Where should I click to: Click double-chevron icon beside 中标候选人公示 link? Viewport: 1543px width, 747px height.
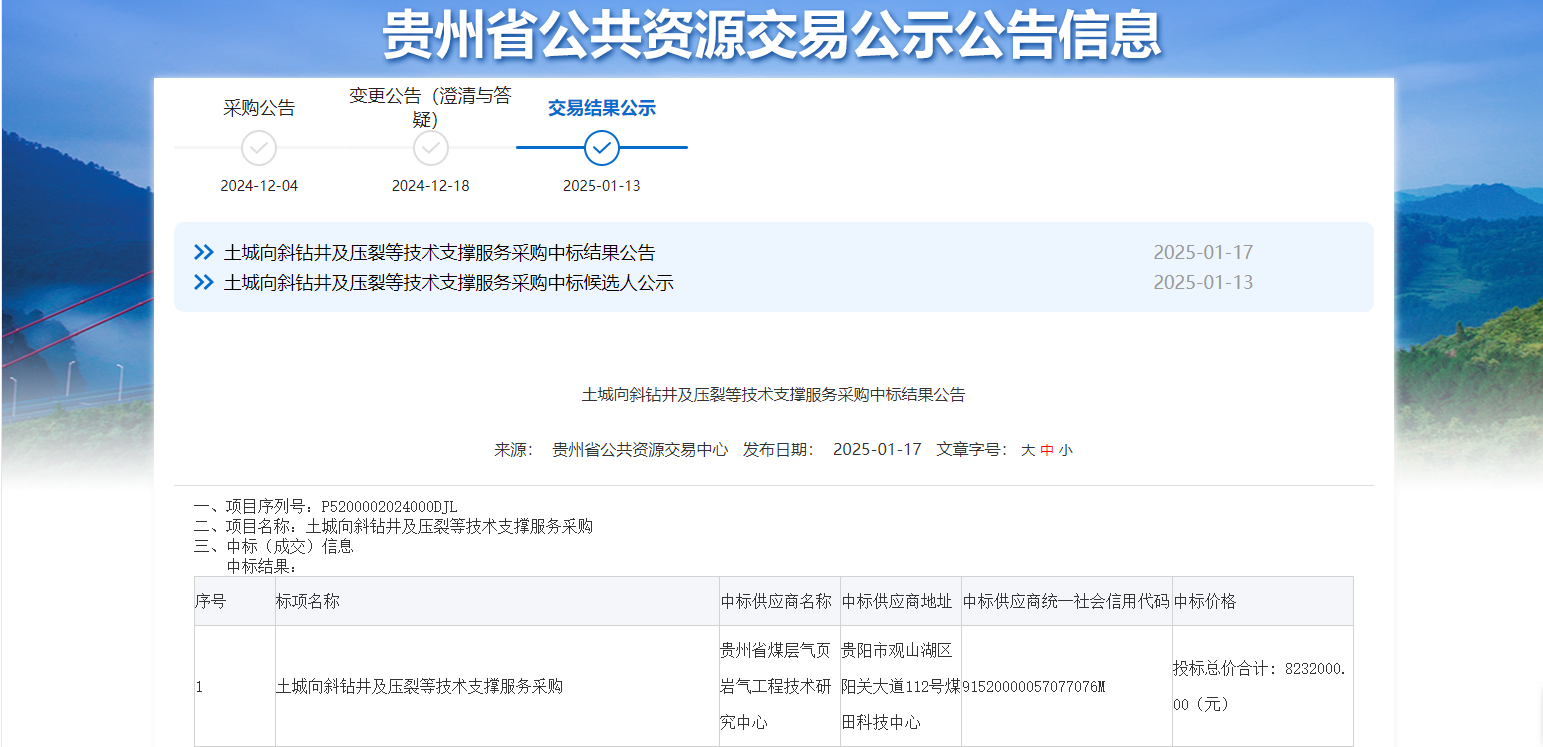[204, 282]
